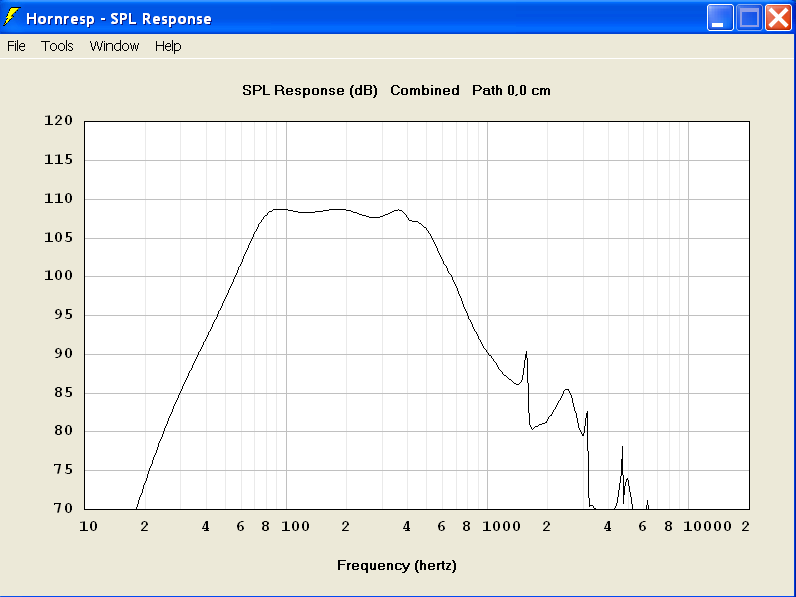Click the 90 dB y-axis label

tap(63, 353)
